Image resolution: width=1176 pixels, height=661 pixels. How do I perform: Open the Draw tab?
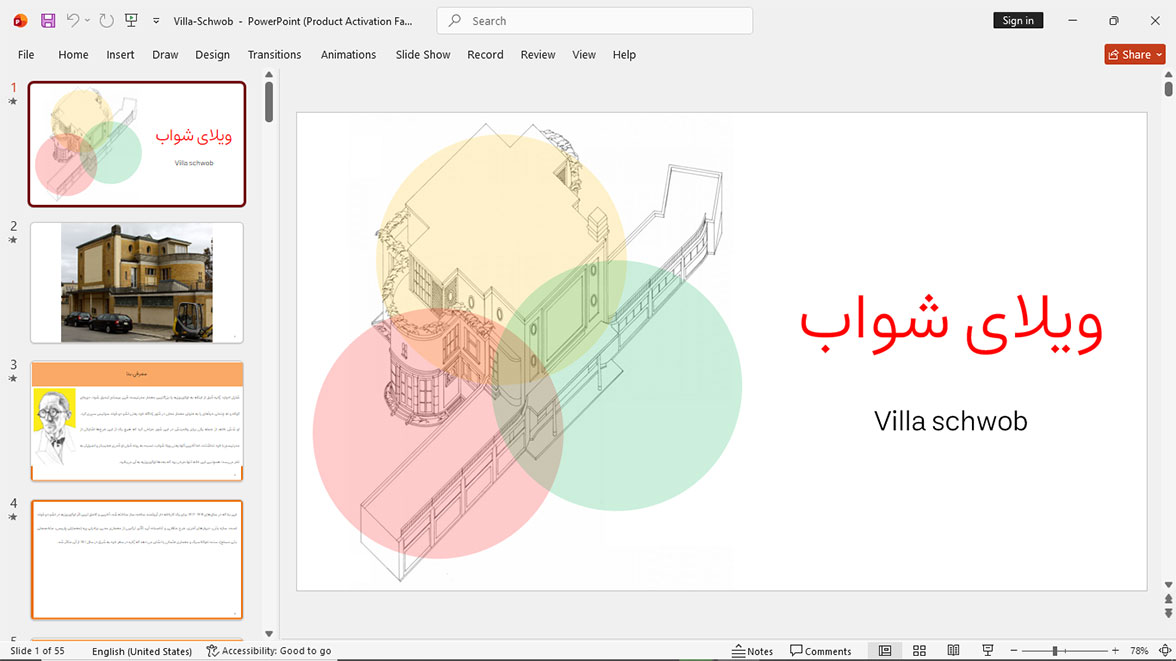[x=165, y=55]
